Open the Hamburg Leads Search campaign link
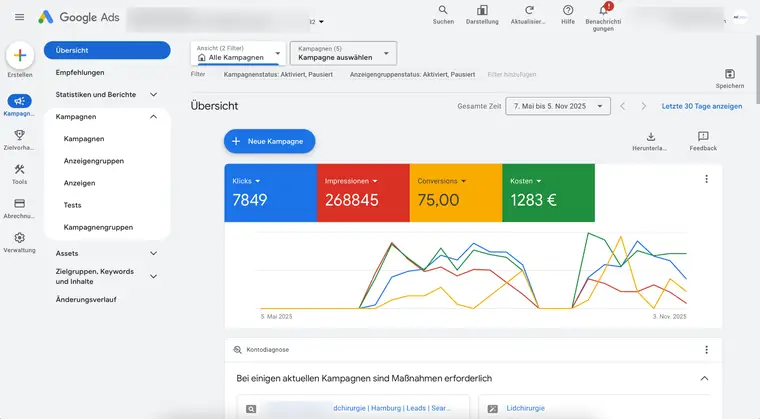The height and width of the screenshot is (419, 760). pyautogui.click(x=392, y=408)
